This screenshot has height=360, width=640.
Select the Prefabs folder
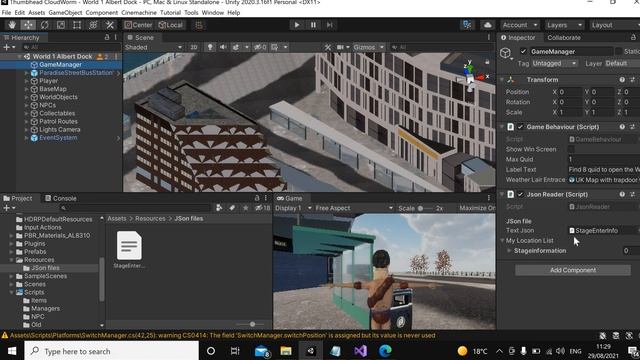pos(35,252)
